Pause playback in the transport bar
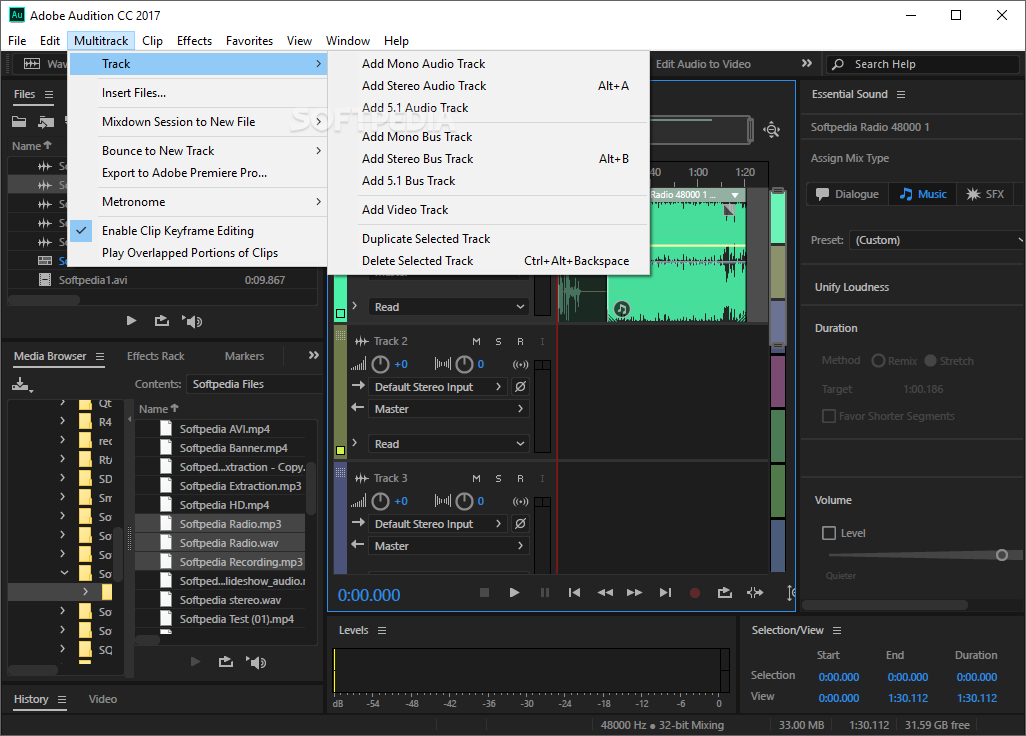This screenshot has width=1026, height=736. click(544, 593)
